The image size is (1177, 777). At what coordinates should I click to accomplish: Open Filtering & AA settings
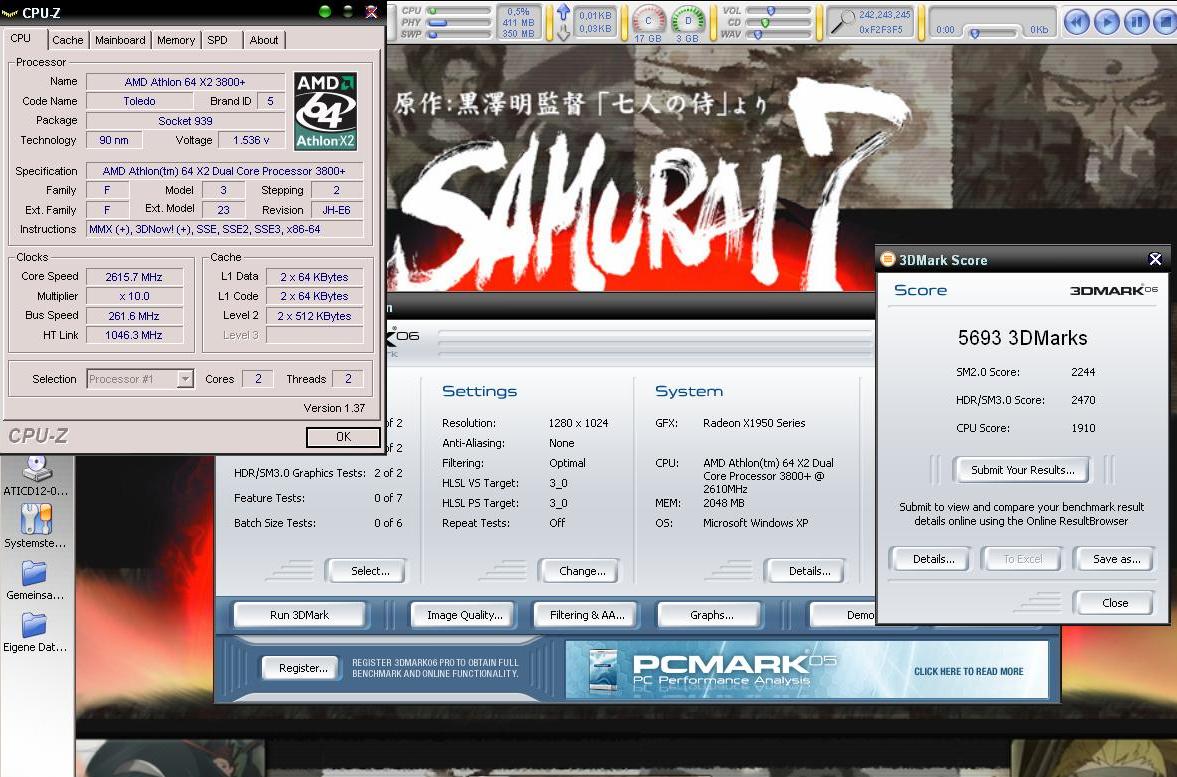coord(587,615)
